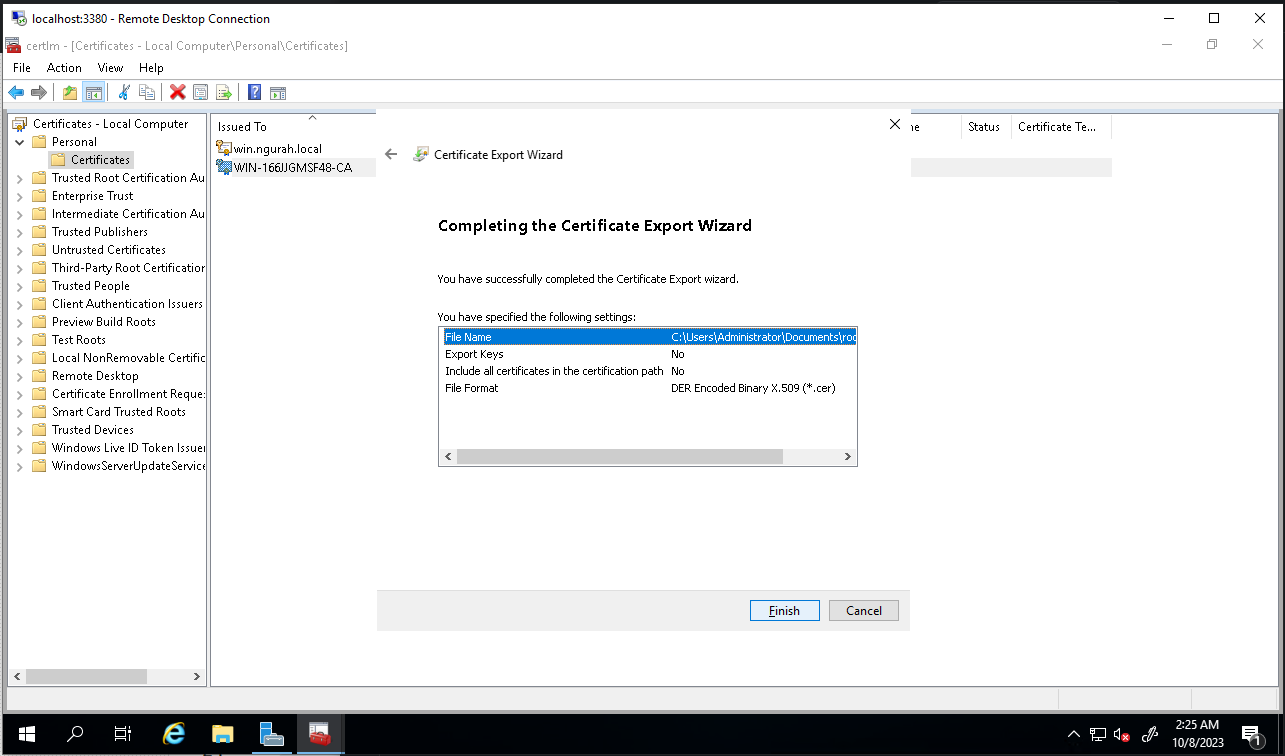Click the Export List toolbar icon
1285x756 pixels.
pos(224,93)
